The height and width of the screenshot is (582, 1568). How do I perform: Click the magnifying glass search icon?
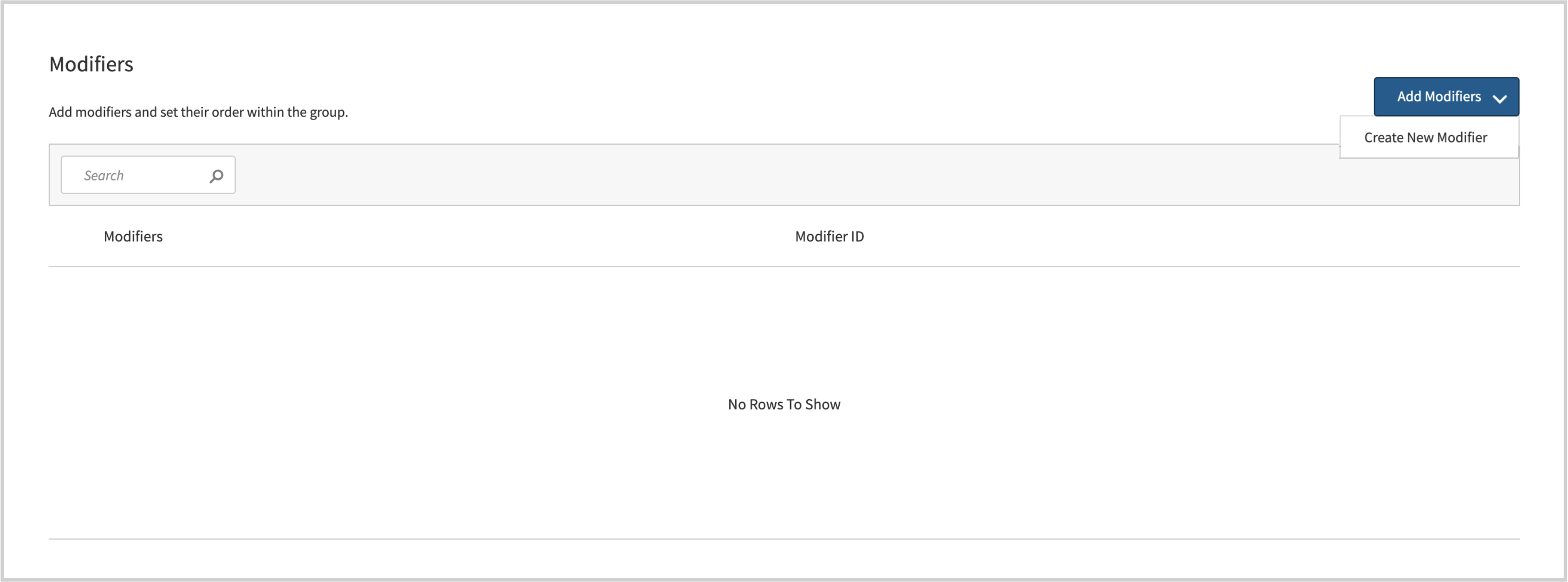216,176
